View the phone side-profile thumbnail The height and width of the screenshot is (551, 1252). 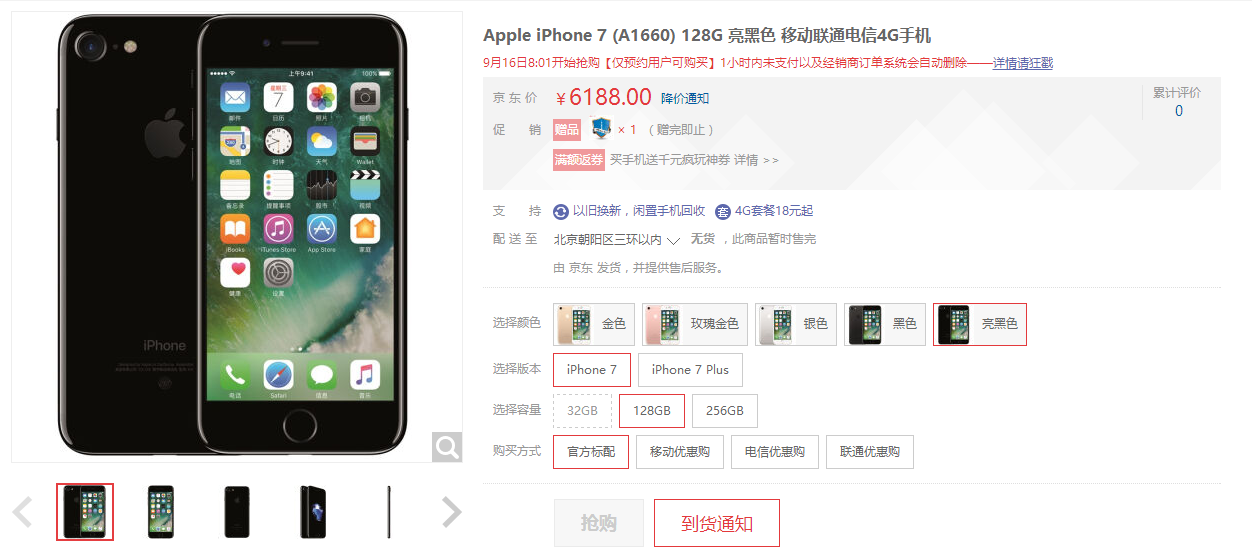[x=389, y=512]
